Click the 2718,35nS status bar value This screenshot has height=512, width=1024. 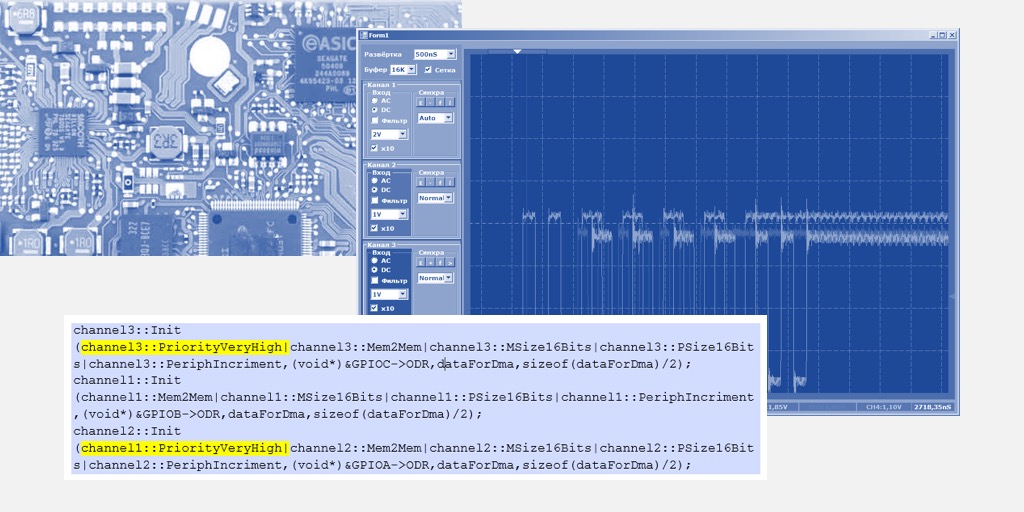click(933, 407)
